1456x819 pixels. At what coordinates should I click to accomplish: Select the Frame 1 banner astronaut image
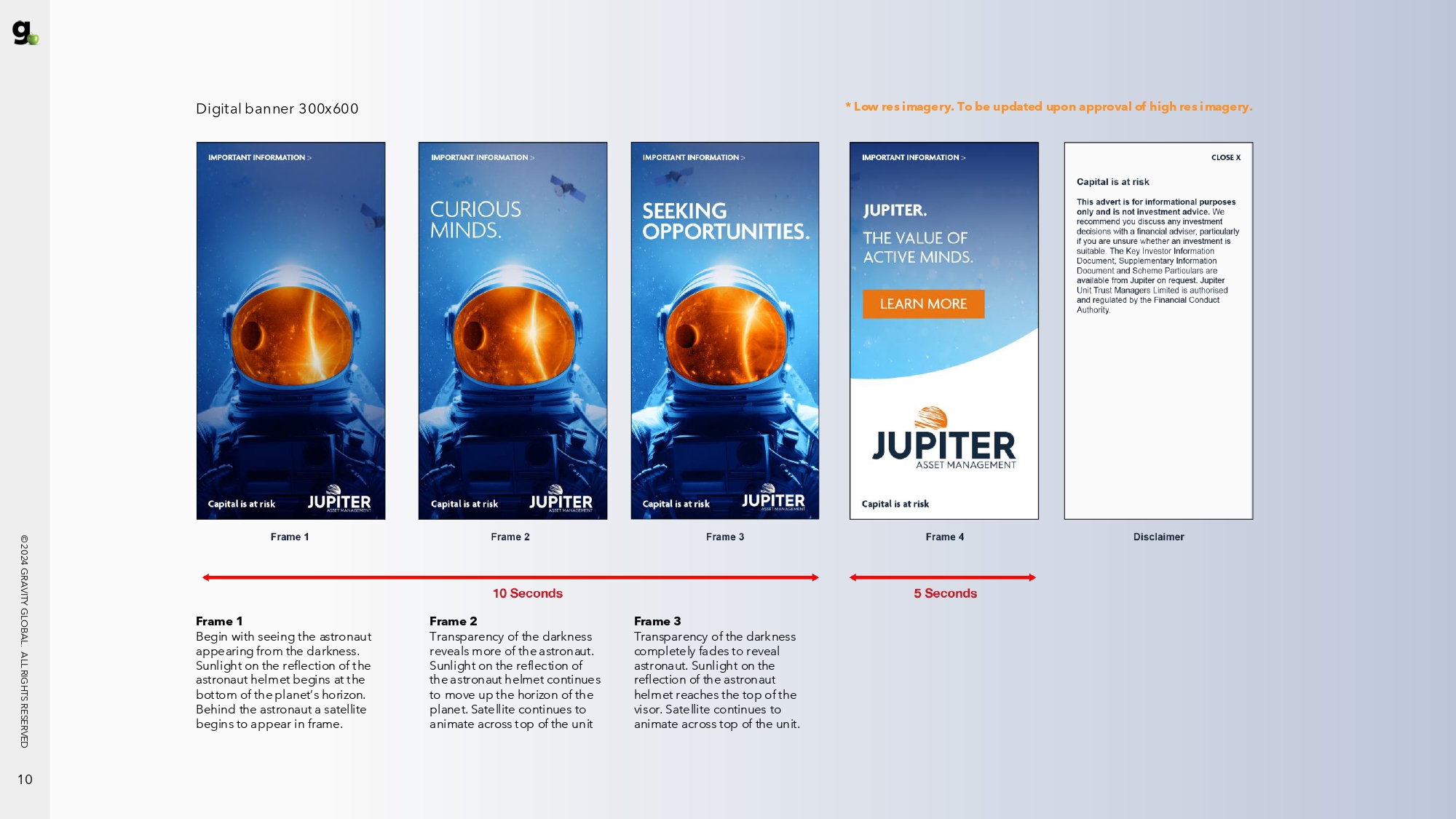(x=290, y=331)
